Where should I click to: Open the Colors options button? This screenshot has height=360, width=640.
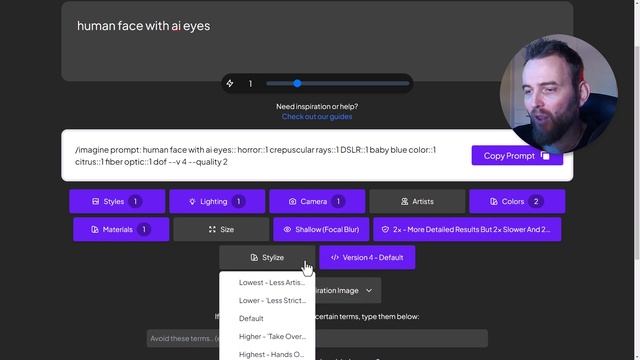pos(517,201)
